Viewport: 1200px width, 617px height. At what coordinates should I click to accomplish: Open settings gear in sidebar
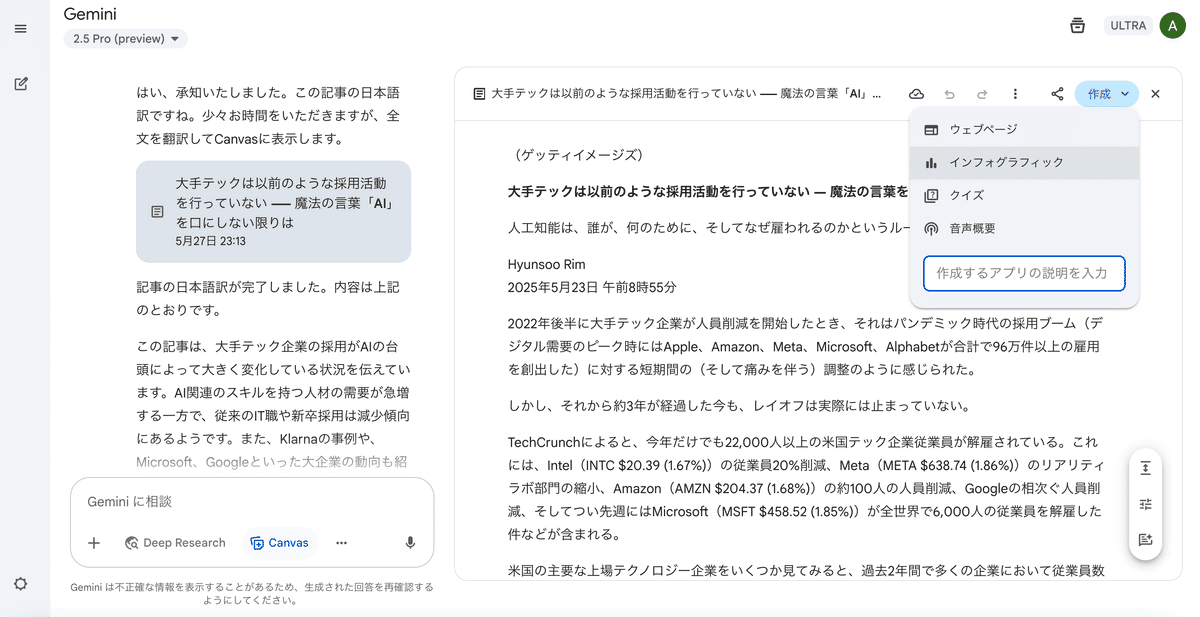20,584
